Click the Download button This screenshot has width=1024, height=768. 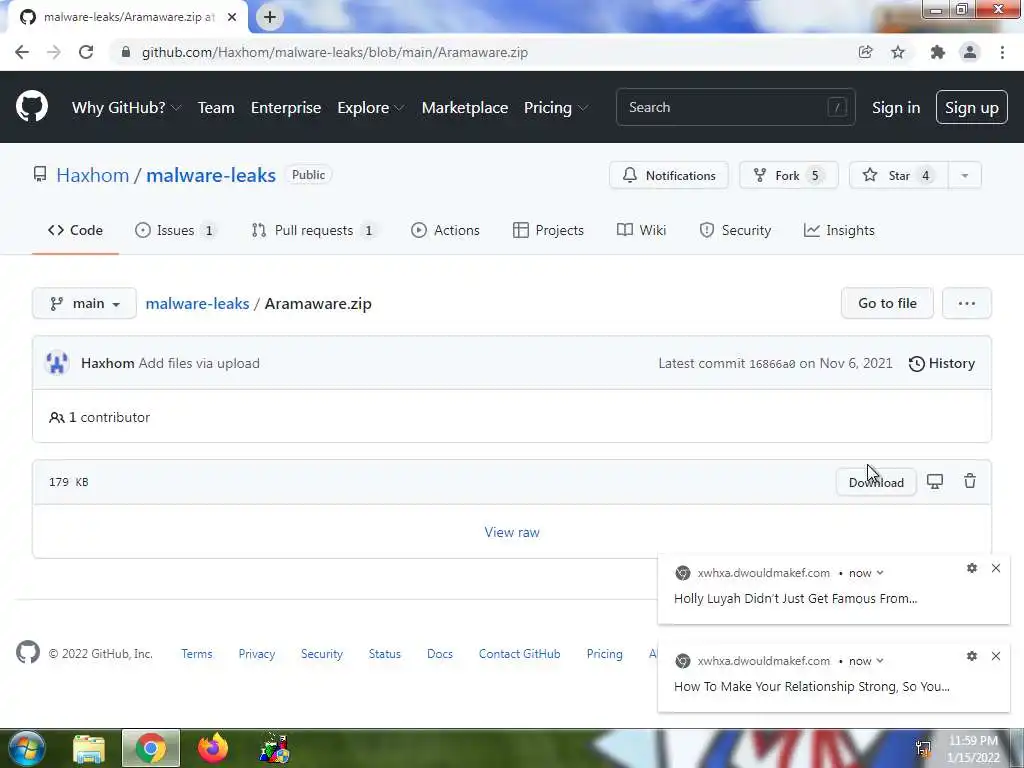[x=876, y=482]
